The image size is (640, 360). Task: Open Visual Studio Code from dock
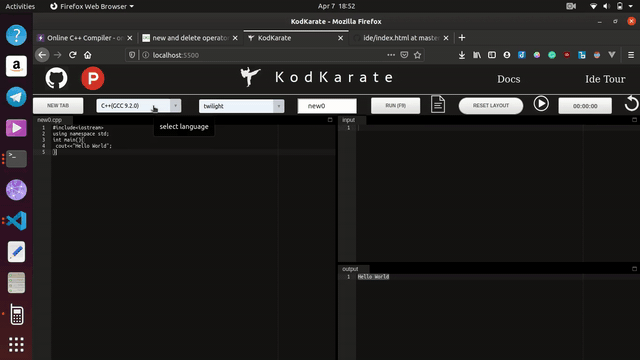click(x=16, y=221)
